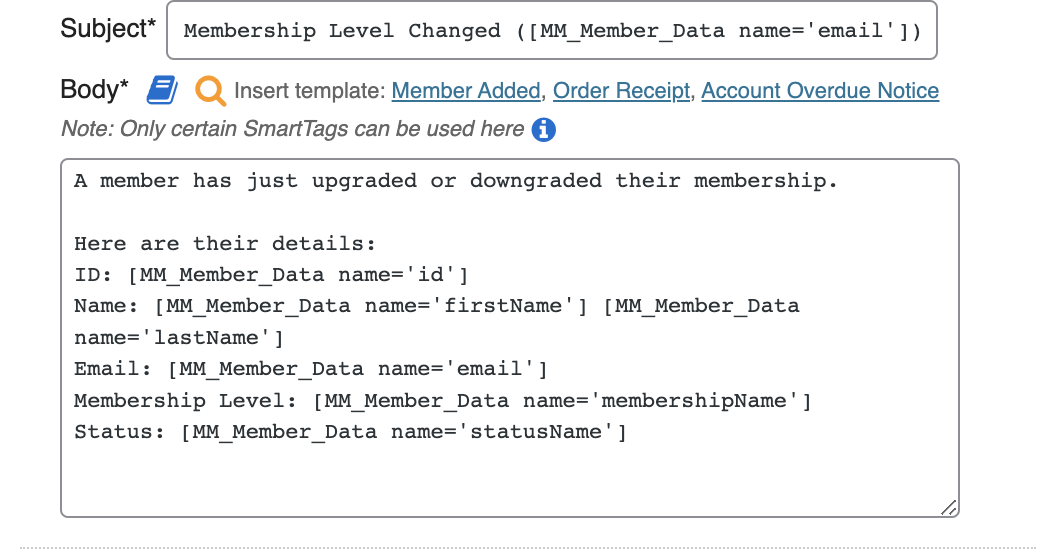Place cursor on the Email SmartTag line
Image resolution: width=1044 pixels, height=552 pixels.
coord(310,369)
